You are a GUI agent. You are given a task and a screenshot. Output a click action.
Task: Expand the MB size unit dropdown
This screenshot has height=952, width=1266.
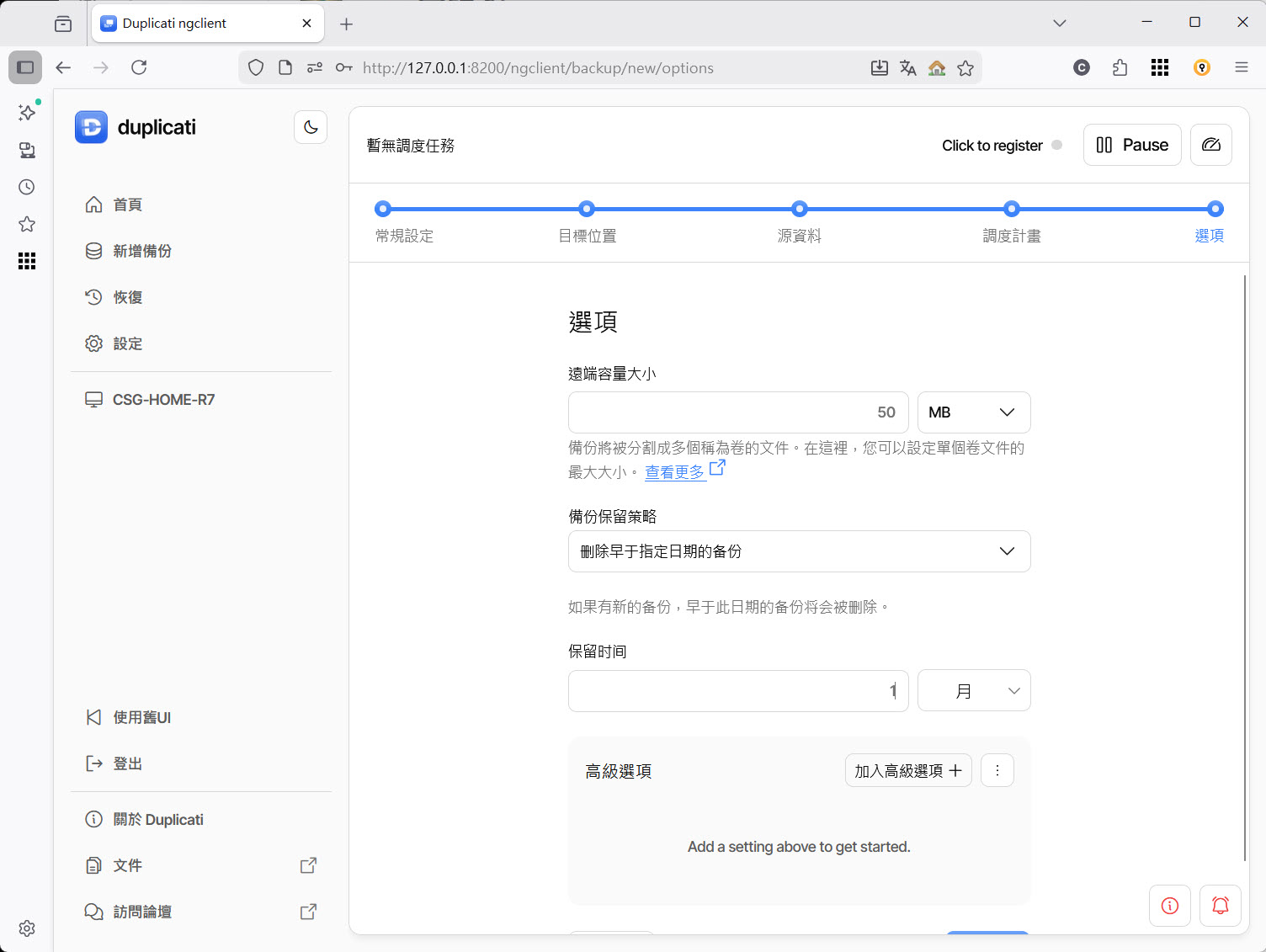[973, 412]
